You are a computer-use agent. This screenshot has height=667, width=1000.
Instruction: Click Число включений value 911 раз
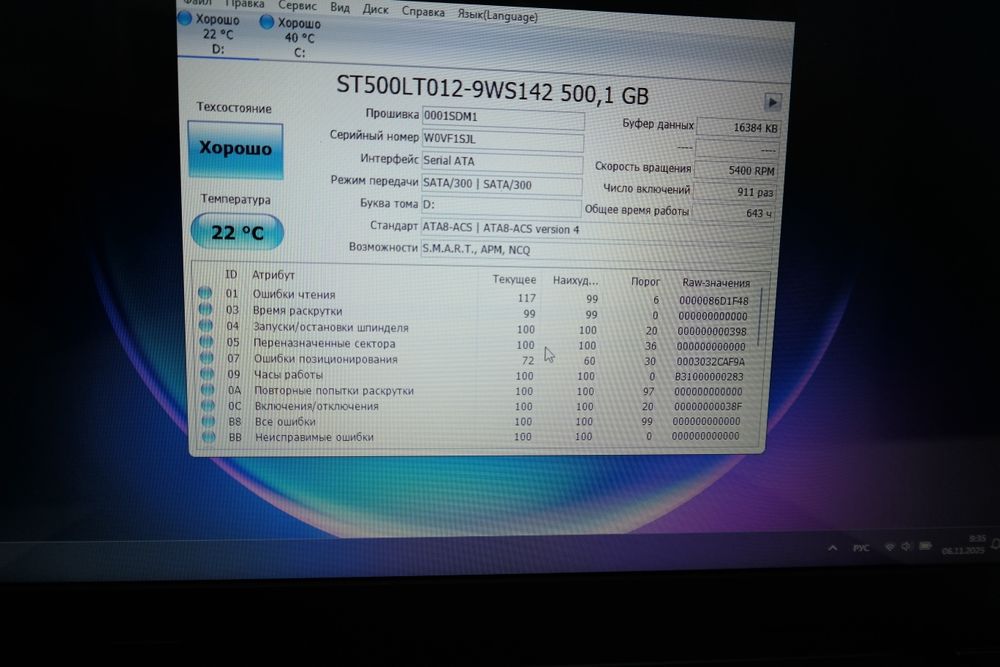click(x=734, y=191)
